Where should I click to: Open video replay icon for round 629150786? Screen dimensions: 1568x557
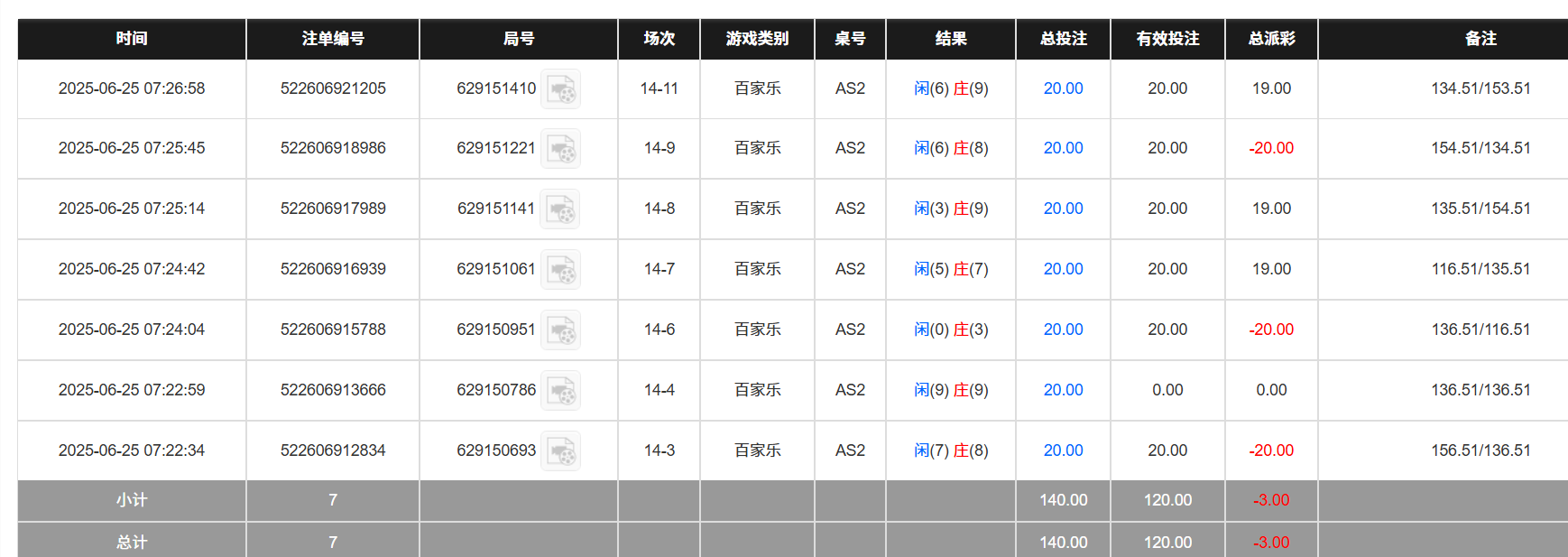pyautogui.click(x=560, y=391)
